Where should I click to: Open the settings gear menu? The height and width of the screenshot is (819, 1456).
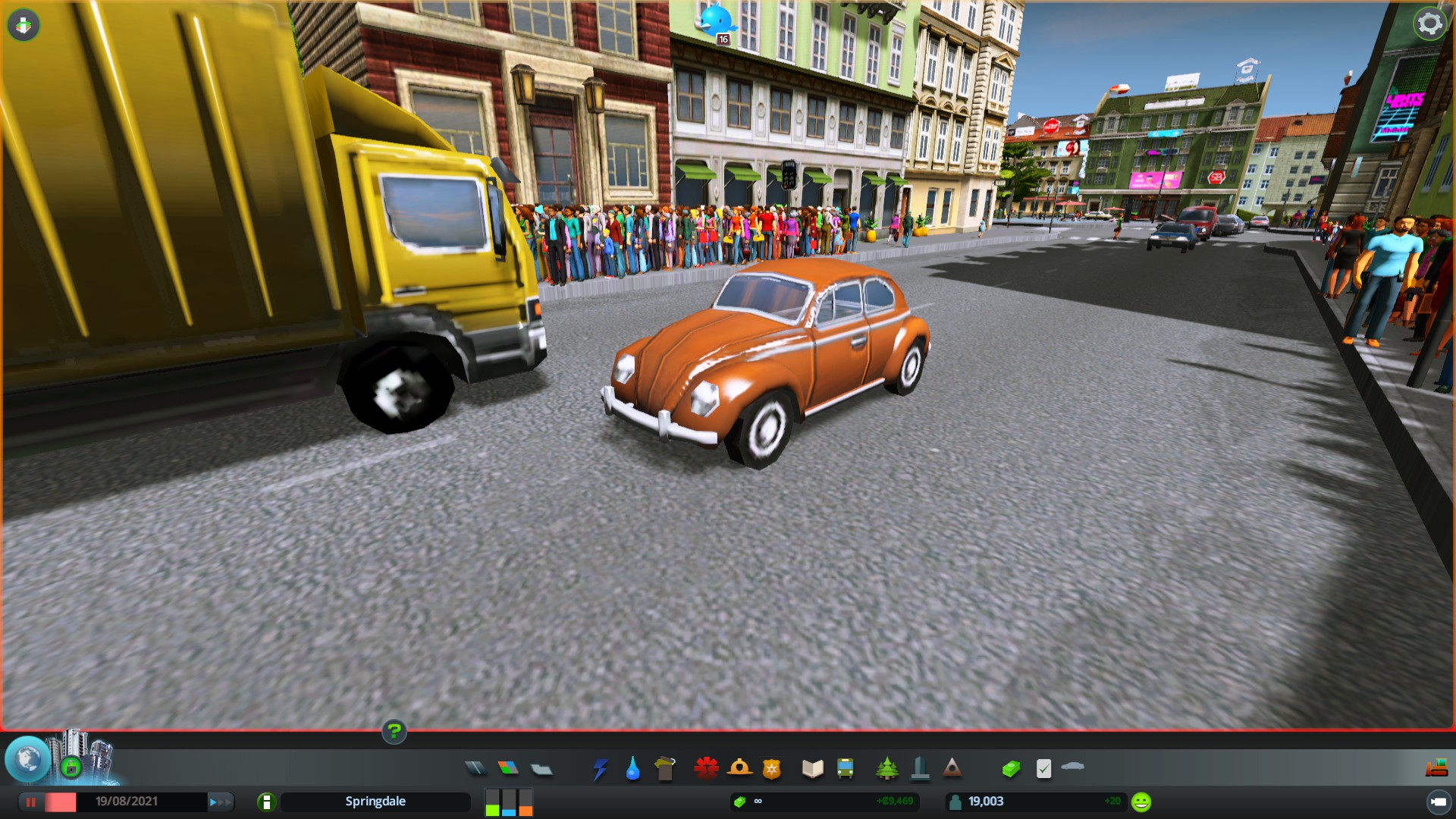pos(1429,24)
